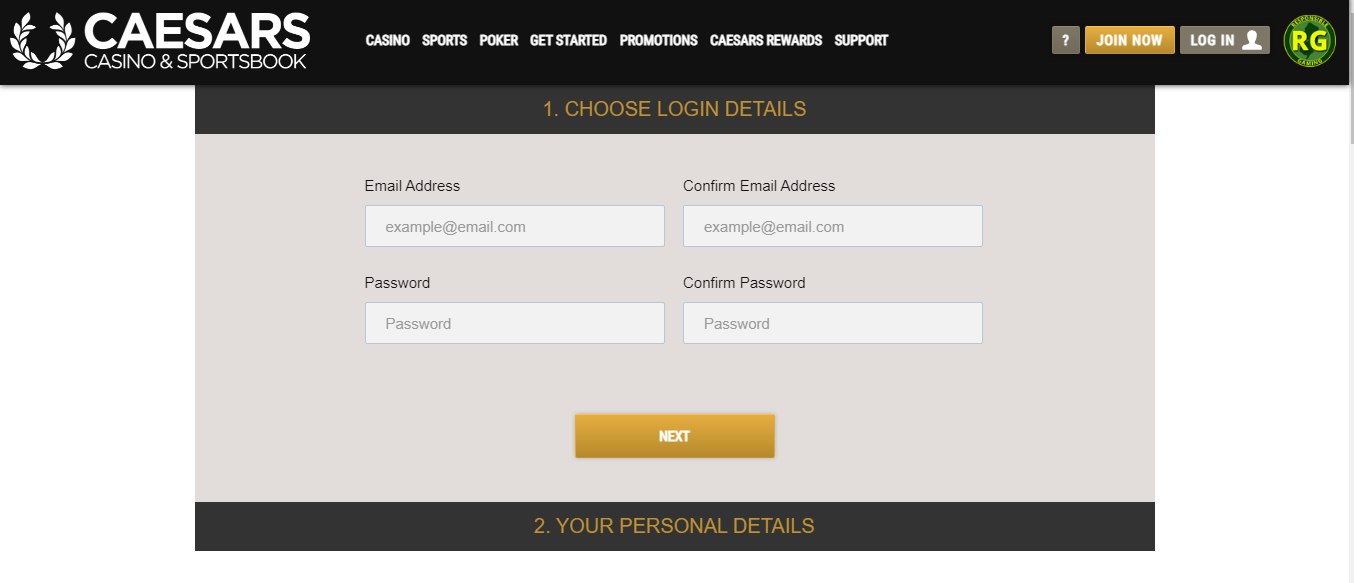The height and width of the screenshot is (583, 1354).
Task: Open the Poker menu item
Action: pyautogui.click(x=499, y=41)
